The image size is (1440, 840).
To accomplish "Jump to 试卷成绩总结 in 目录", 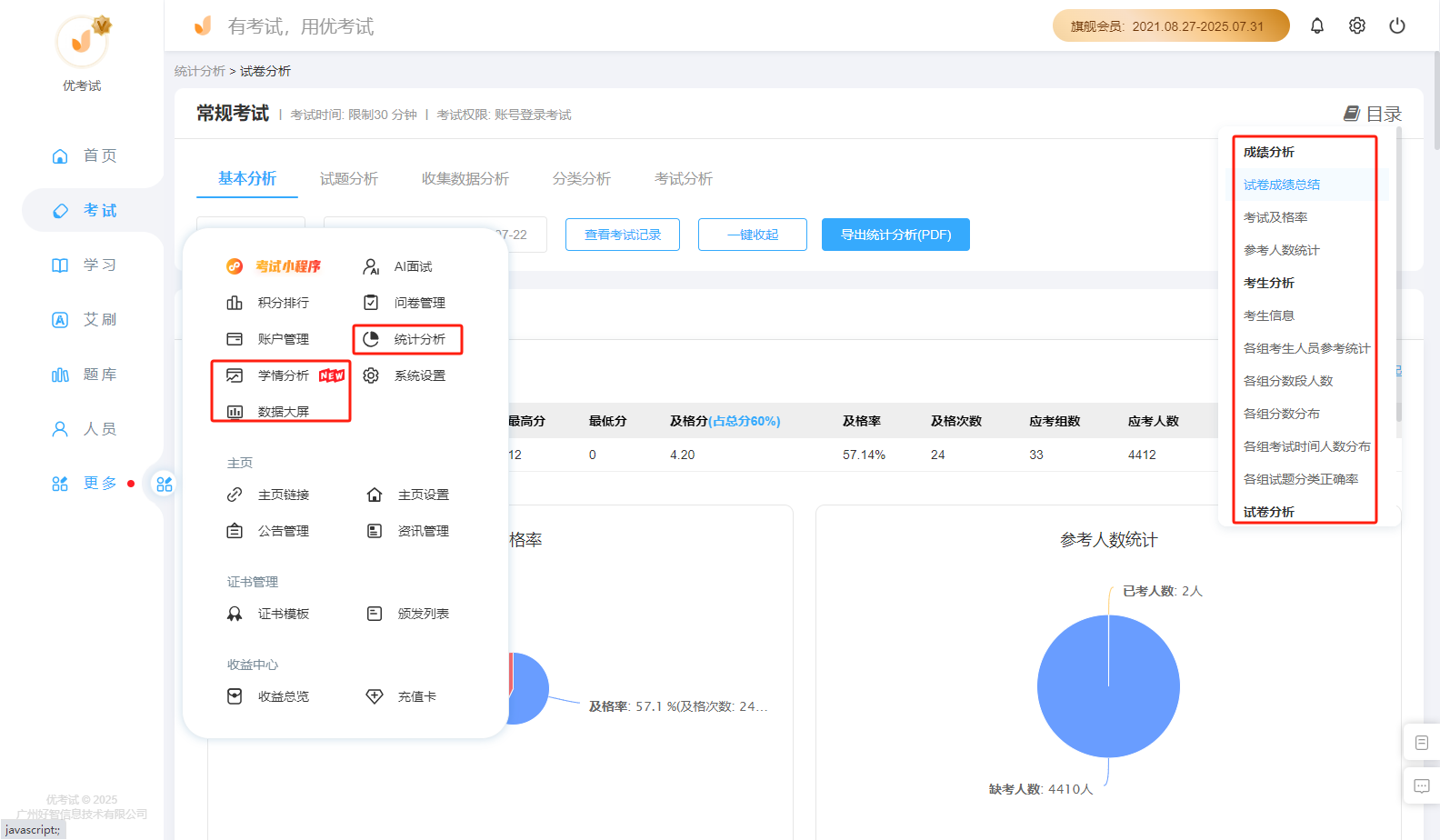I will pyautogui.click(x=1282, y=185).
